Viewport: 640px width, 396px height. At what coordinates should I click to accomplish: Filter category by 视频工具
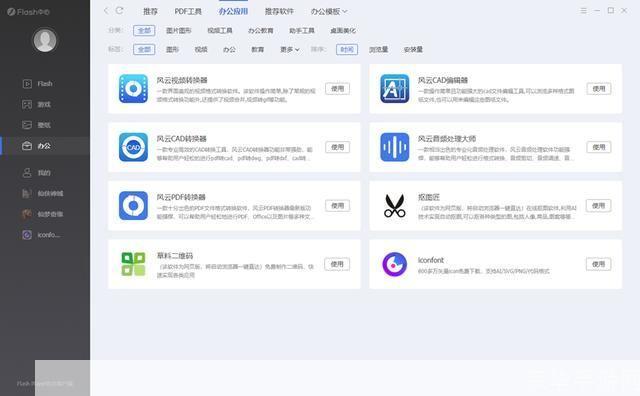coord(220,31)
